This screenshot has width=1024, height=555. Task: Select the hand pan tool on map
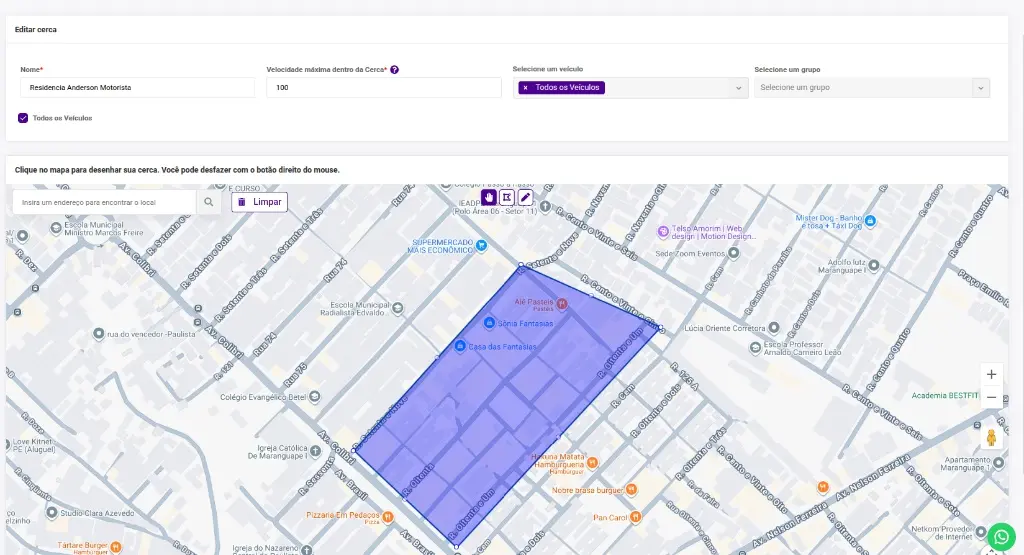(x=488, y=197)
